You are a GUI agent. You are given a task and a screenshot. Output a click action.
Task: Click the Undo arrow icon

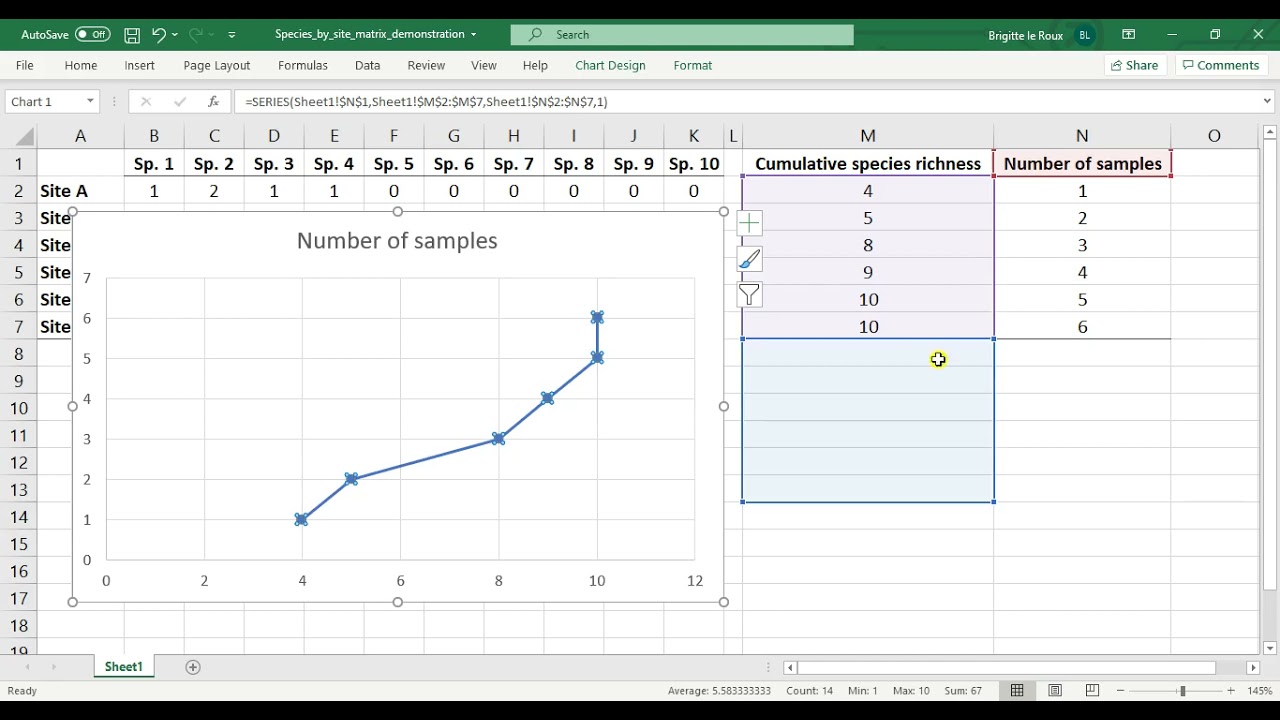158,34
